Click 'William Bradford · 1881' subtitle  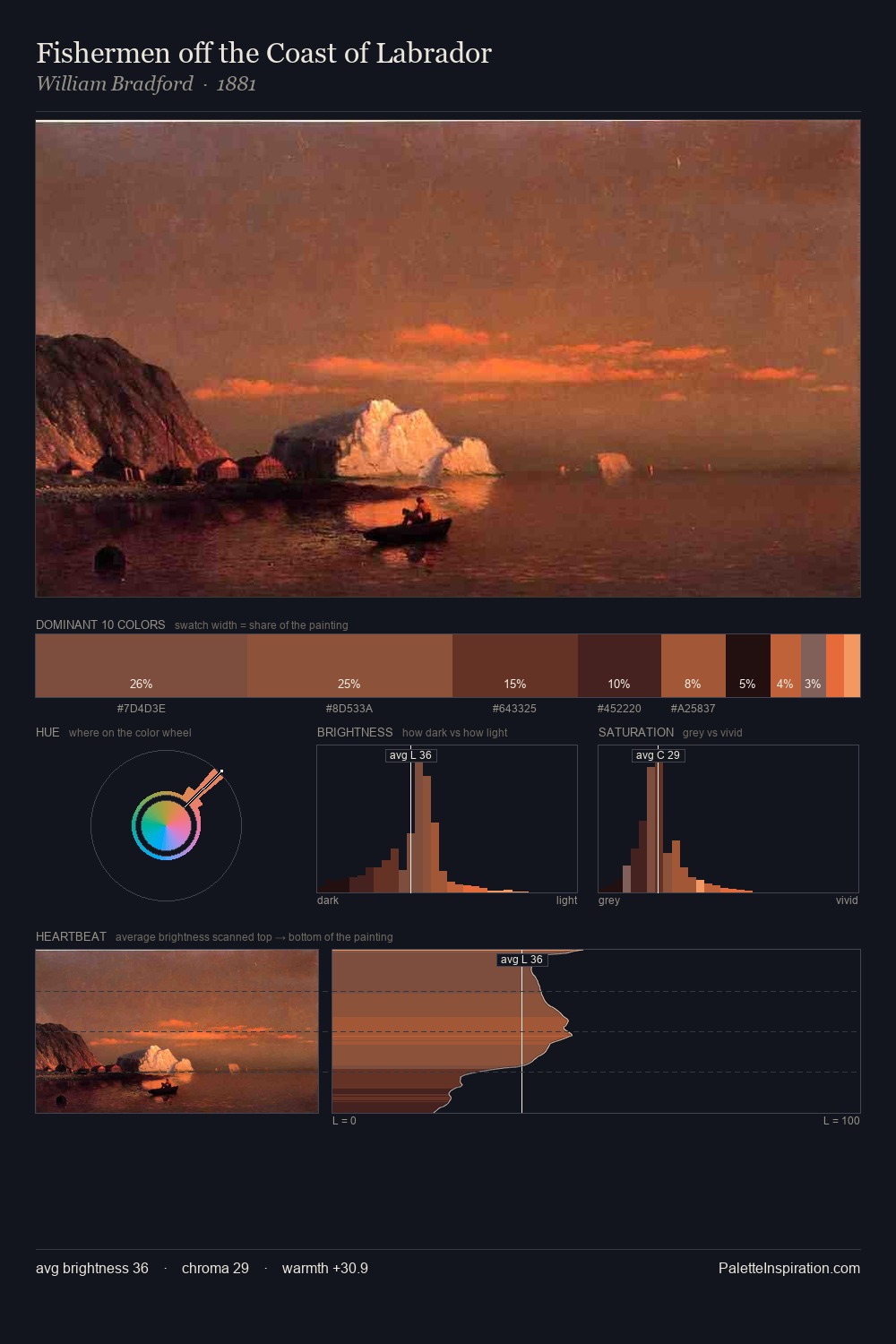point(146,84)
